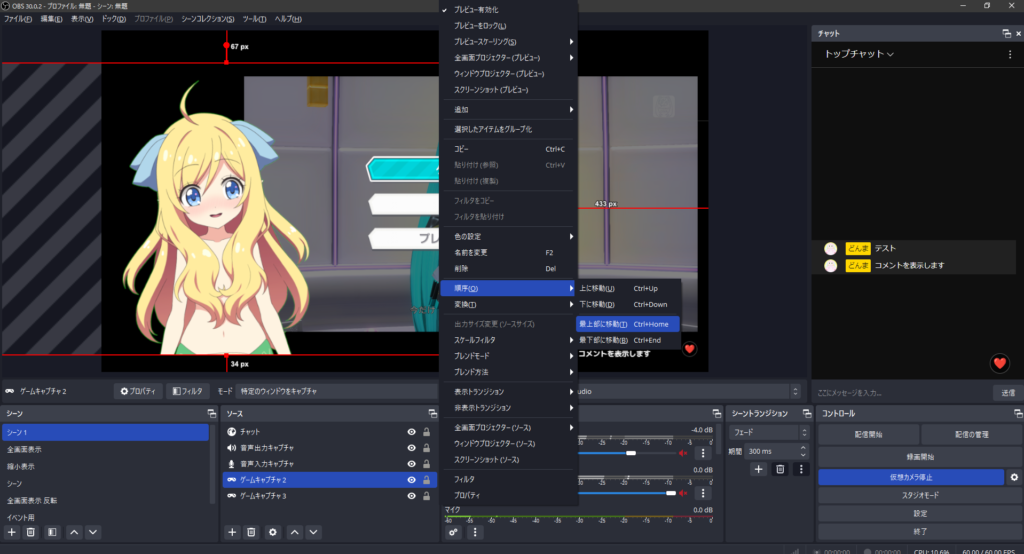Toggle lock for 音声出力キャプチャ source
1024x554 pixels.
point(427,448)
